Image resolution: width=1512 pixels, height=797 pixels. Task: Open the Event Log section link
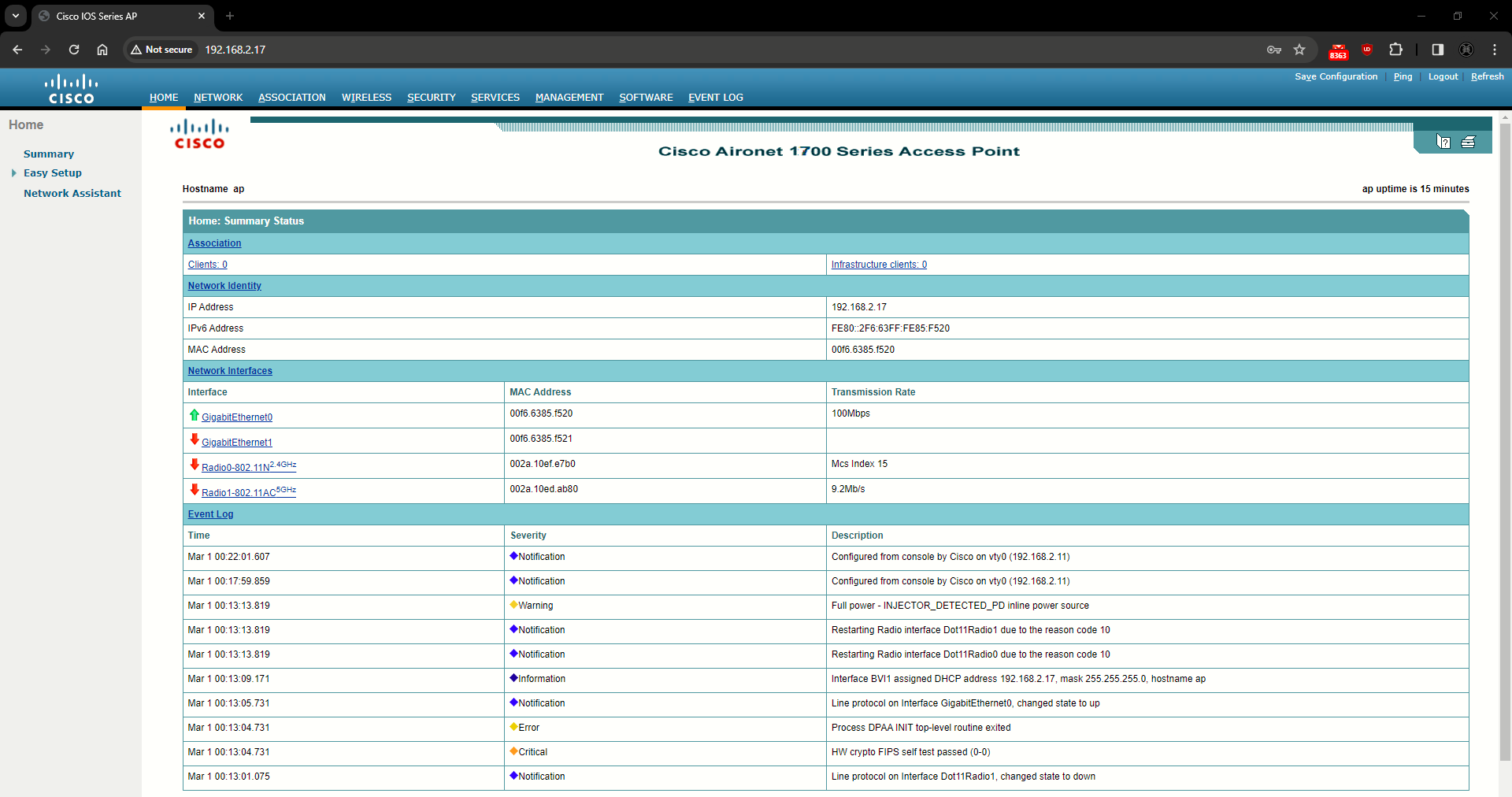210,514
